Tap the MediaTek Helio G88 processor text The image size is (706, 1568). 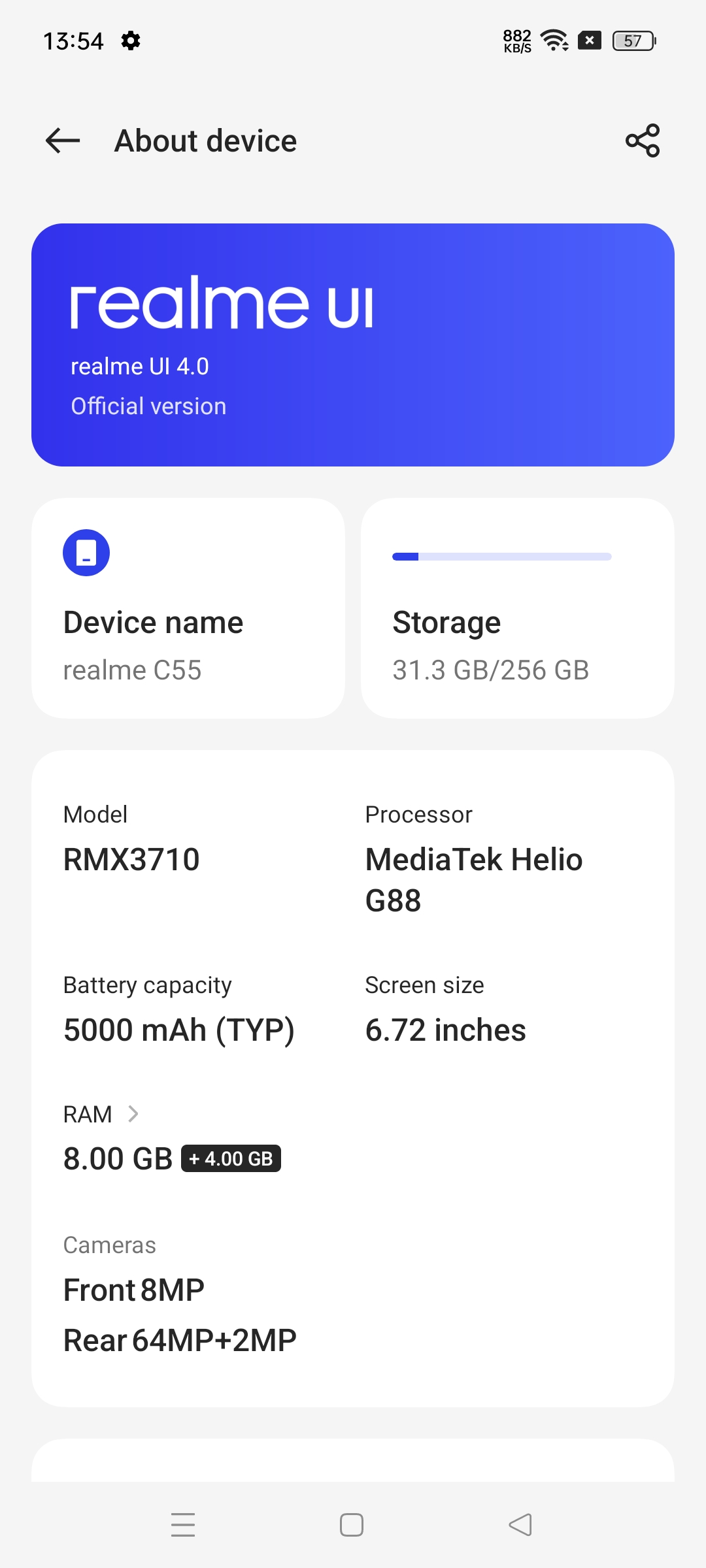click(x=474, y=879)
